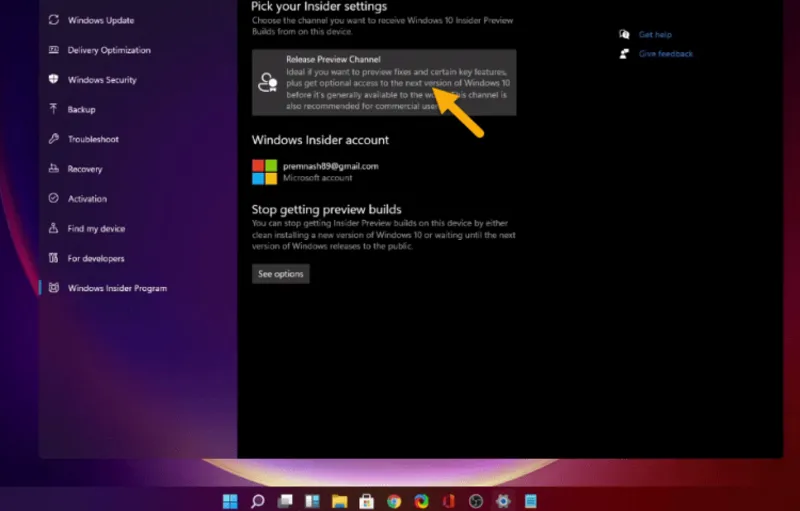Open Windows Update in the sidebar
This screenshot has width=800, height=511.
tap(101, 20)
